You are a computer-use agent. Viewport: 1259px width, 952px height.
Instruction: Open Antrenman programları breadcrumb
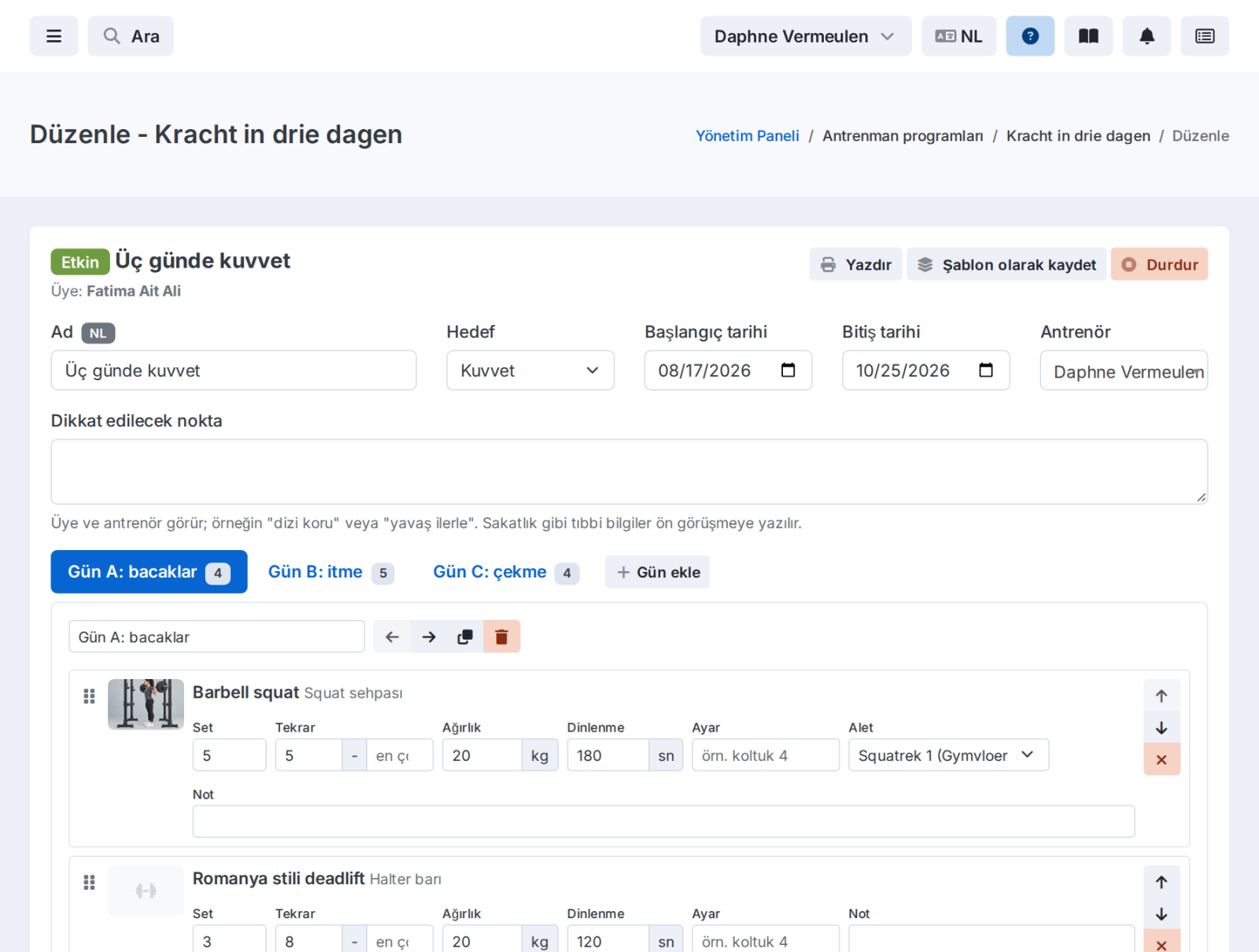(903, 136)
